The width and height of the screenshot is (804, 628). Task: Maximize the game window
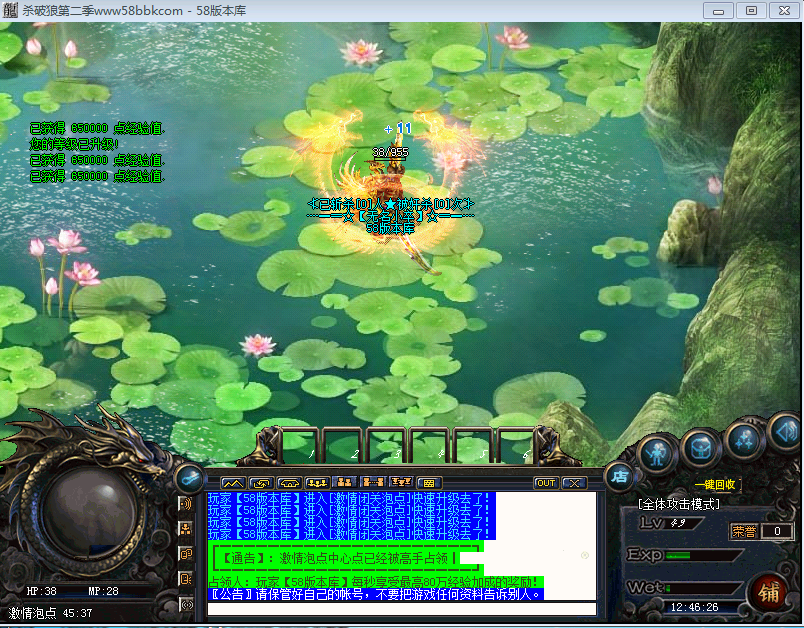(751, 11)
